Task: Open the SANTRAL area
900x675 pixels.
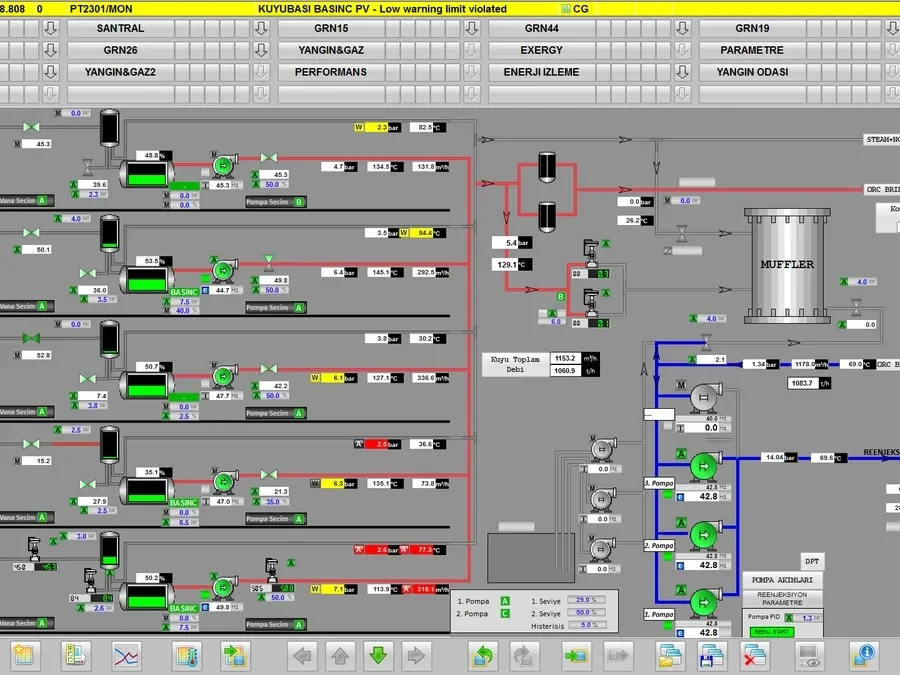Action: point(121,28)
